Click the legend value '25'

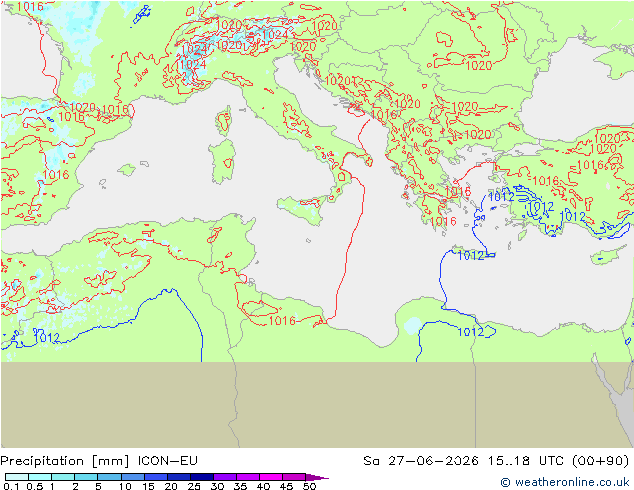194,486
